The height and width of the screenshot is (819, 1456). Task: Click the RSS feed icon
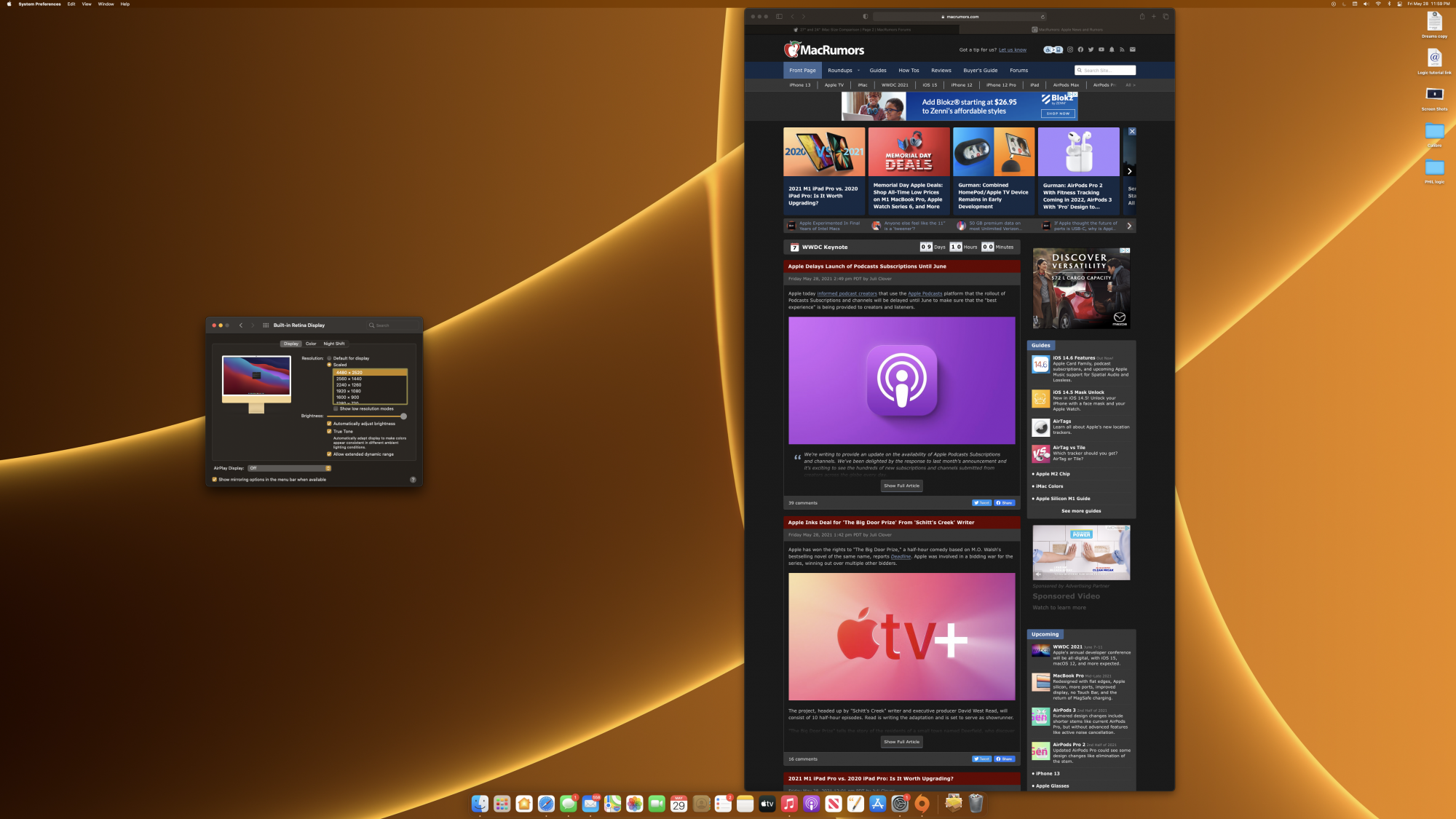[1122, 50]
